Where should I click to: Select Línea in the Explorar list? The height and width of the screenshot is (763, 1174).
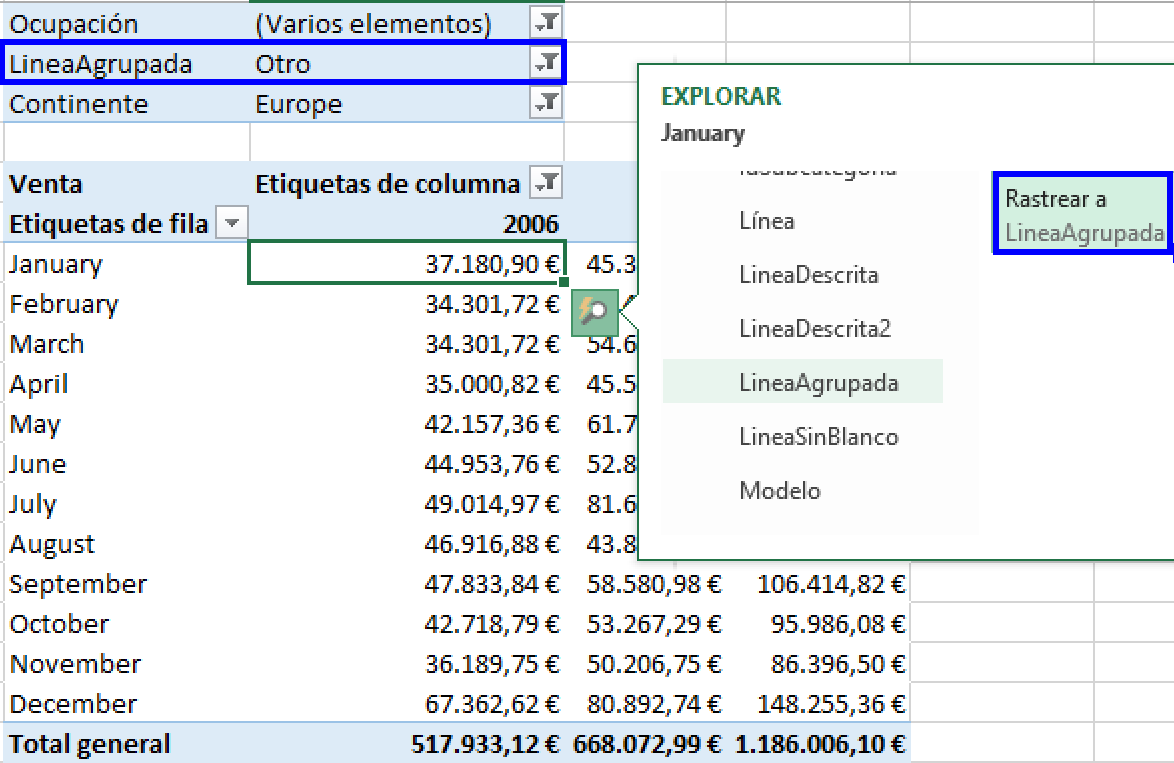[767, 220]
